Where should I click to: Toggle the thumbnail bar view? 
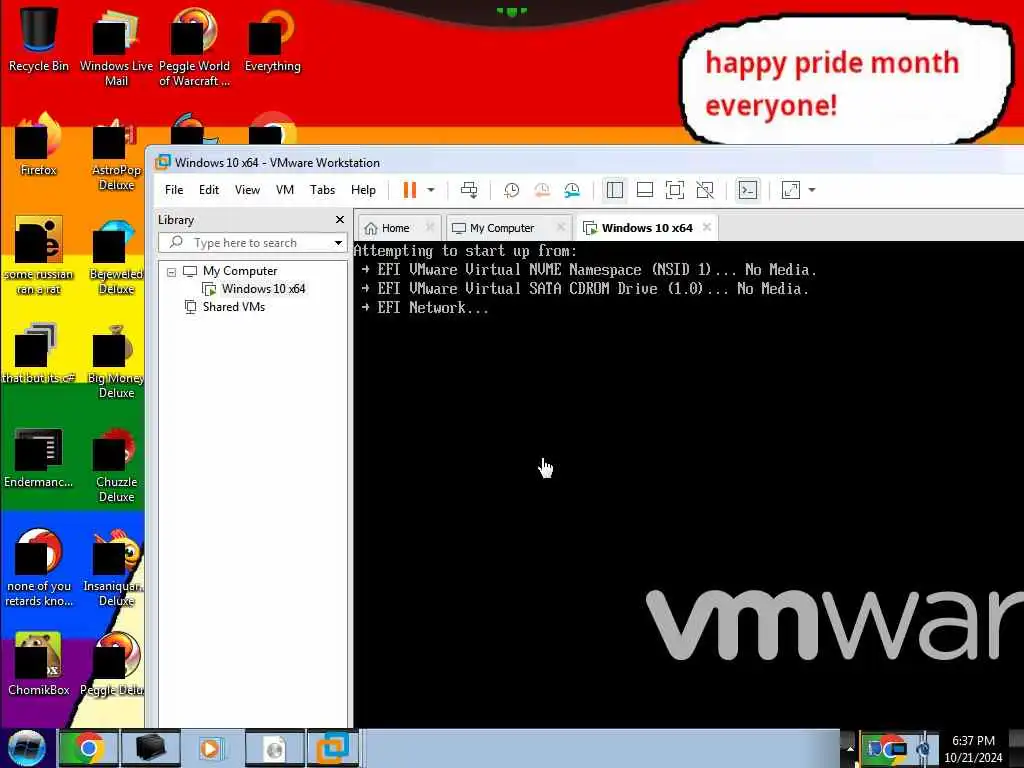(x=645, y=190)
